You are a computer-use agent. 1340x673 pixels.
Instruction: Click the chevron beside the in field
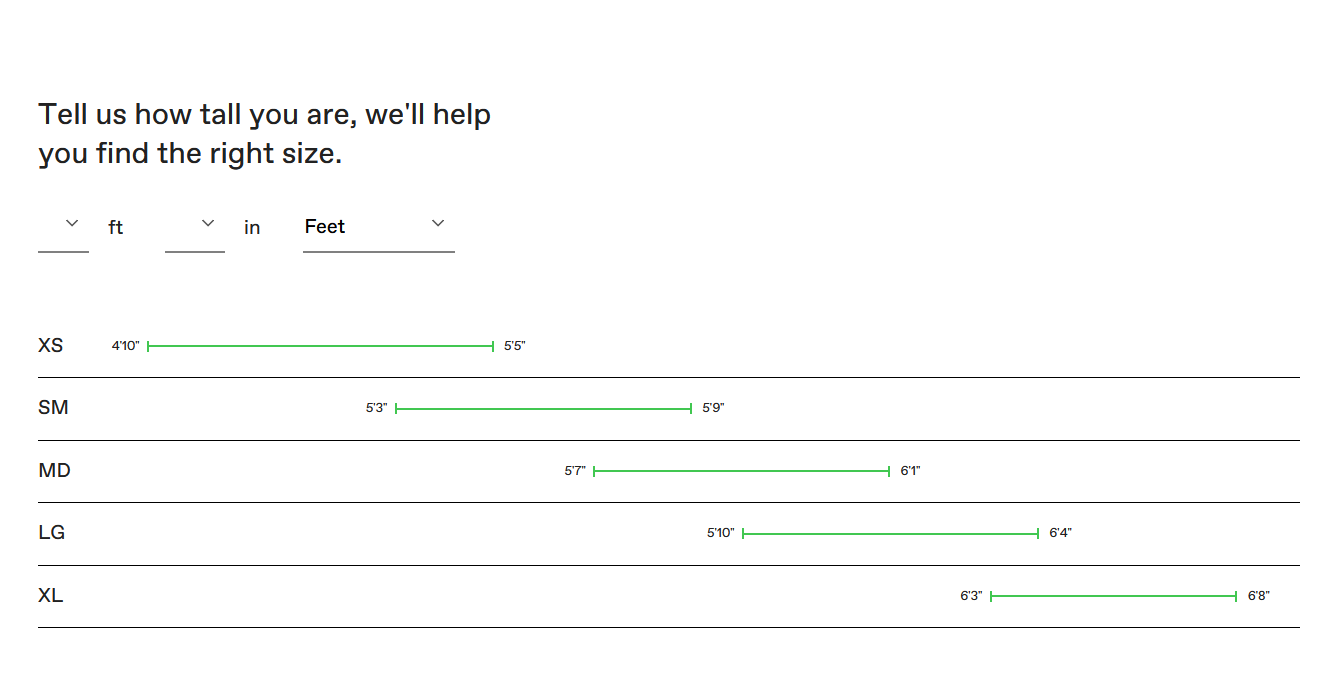[x=208, y=223]
